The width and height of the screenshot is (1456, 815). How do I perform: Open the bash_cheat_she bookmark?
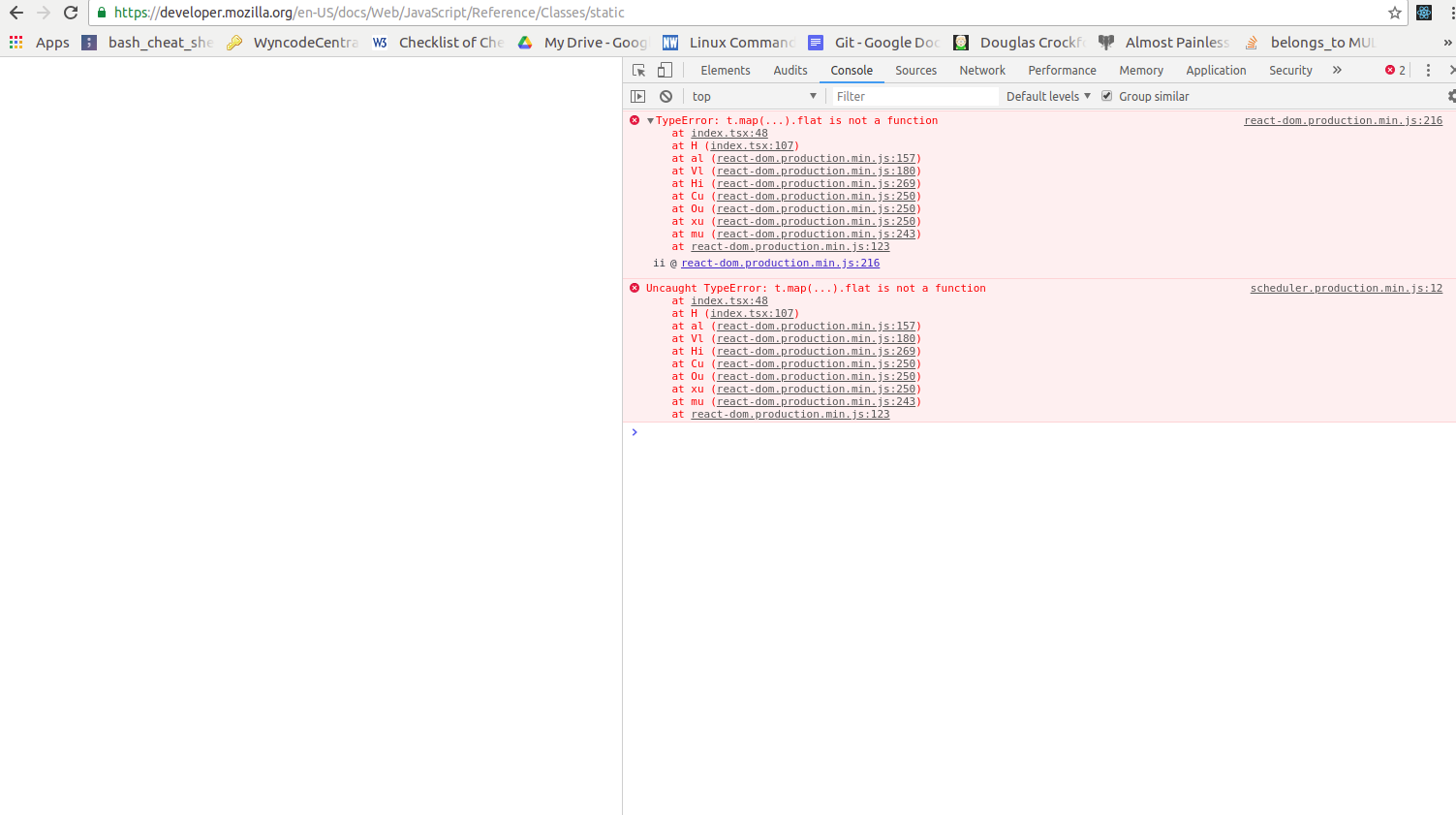(147, 43)
